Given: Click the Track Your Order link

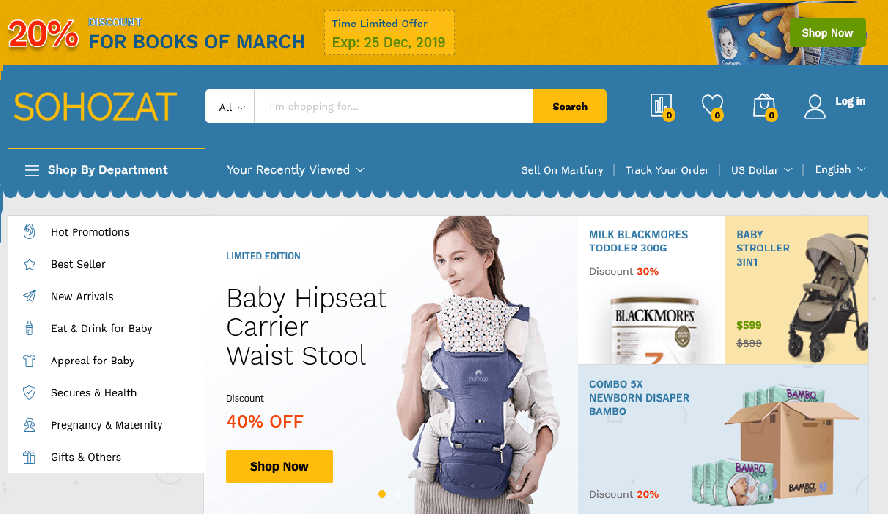Looking at the screenshot, I should (x=667, y=170).
